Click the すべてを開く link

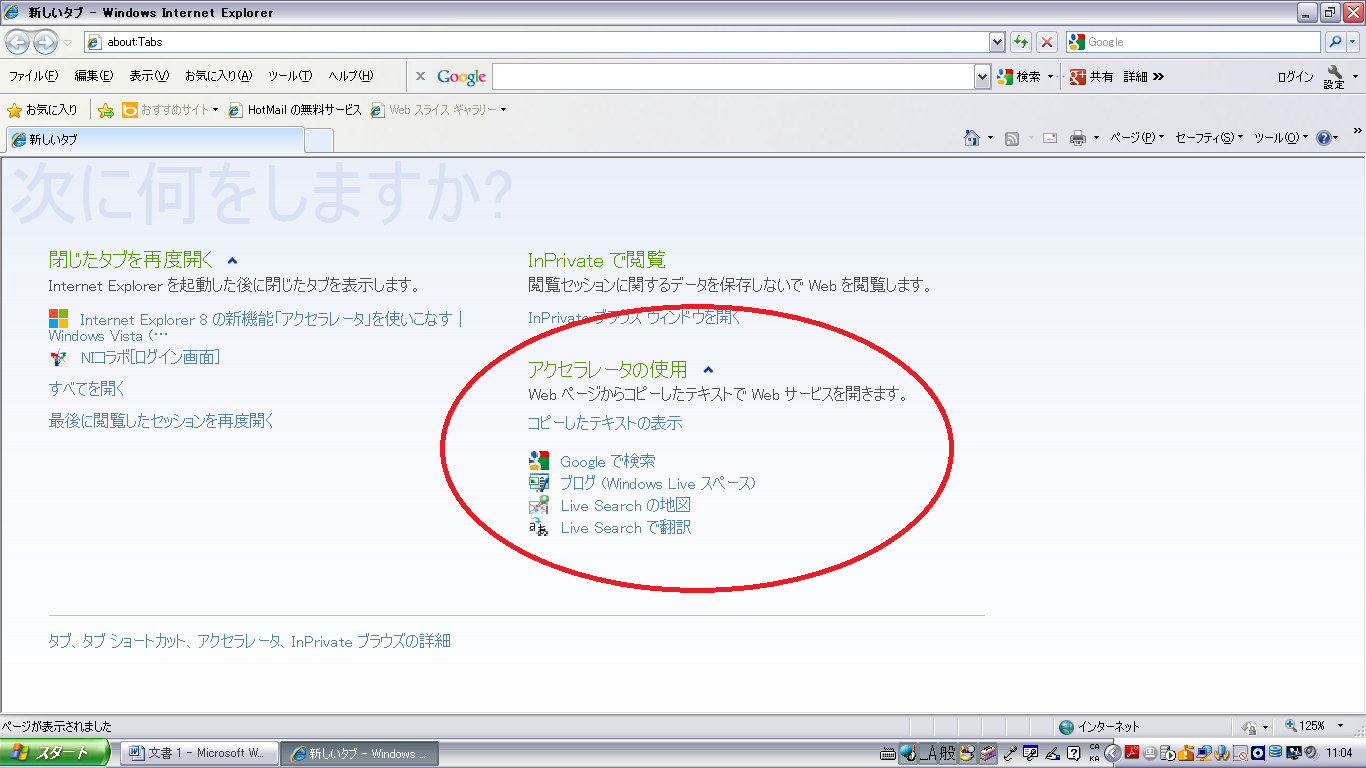pos(87,389)
